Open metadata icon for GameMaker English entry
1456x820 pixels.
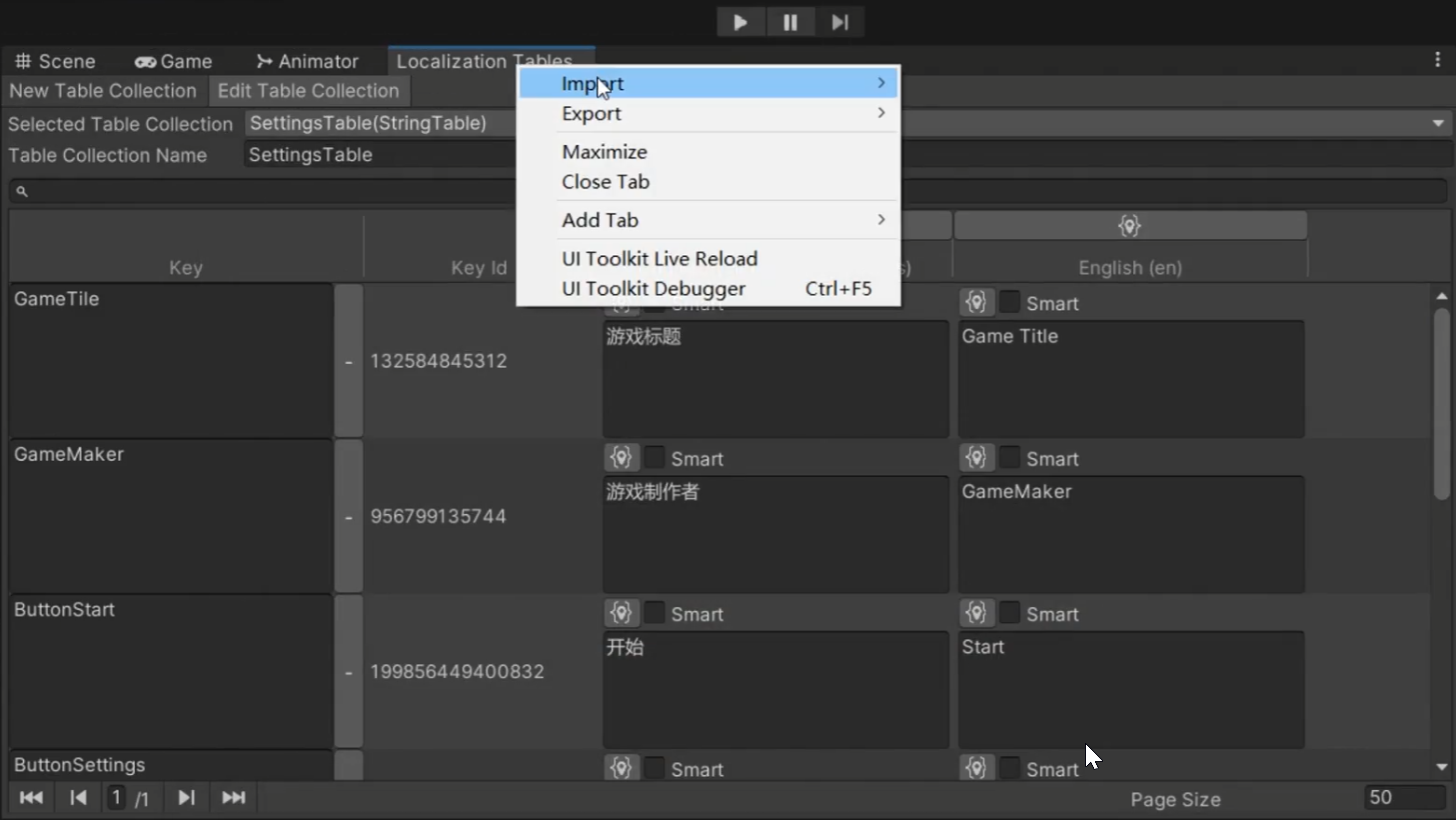coord(976,457)
